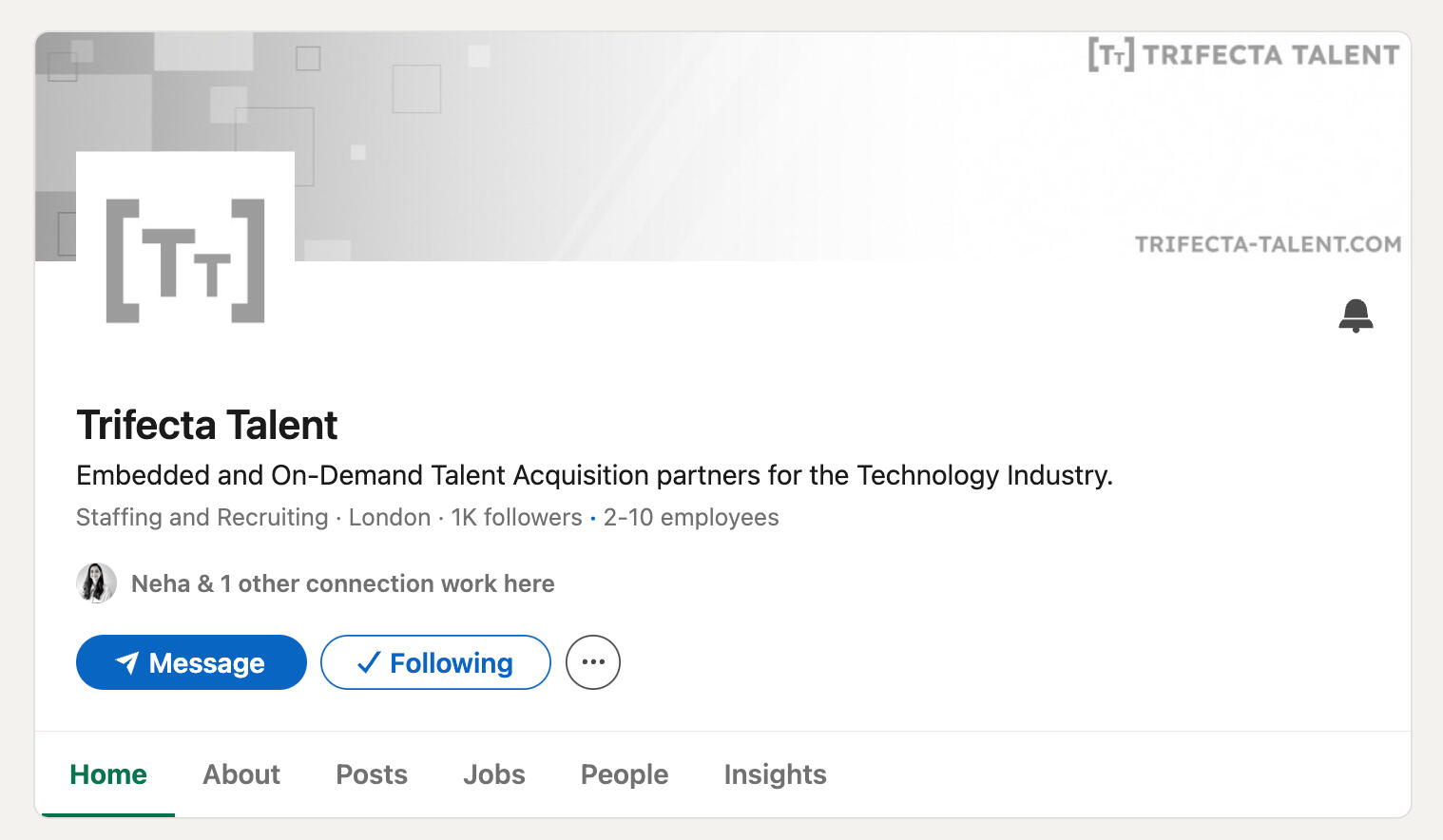Toggle the Following button to unfollow
Image resolution: width=1443 pixels, height=840 pixels.
(x=435, y=662)
